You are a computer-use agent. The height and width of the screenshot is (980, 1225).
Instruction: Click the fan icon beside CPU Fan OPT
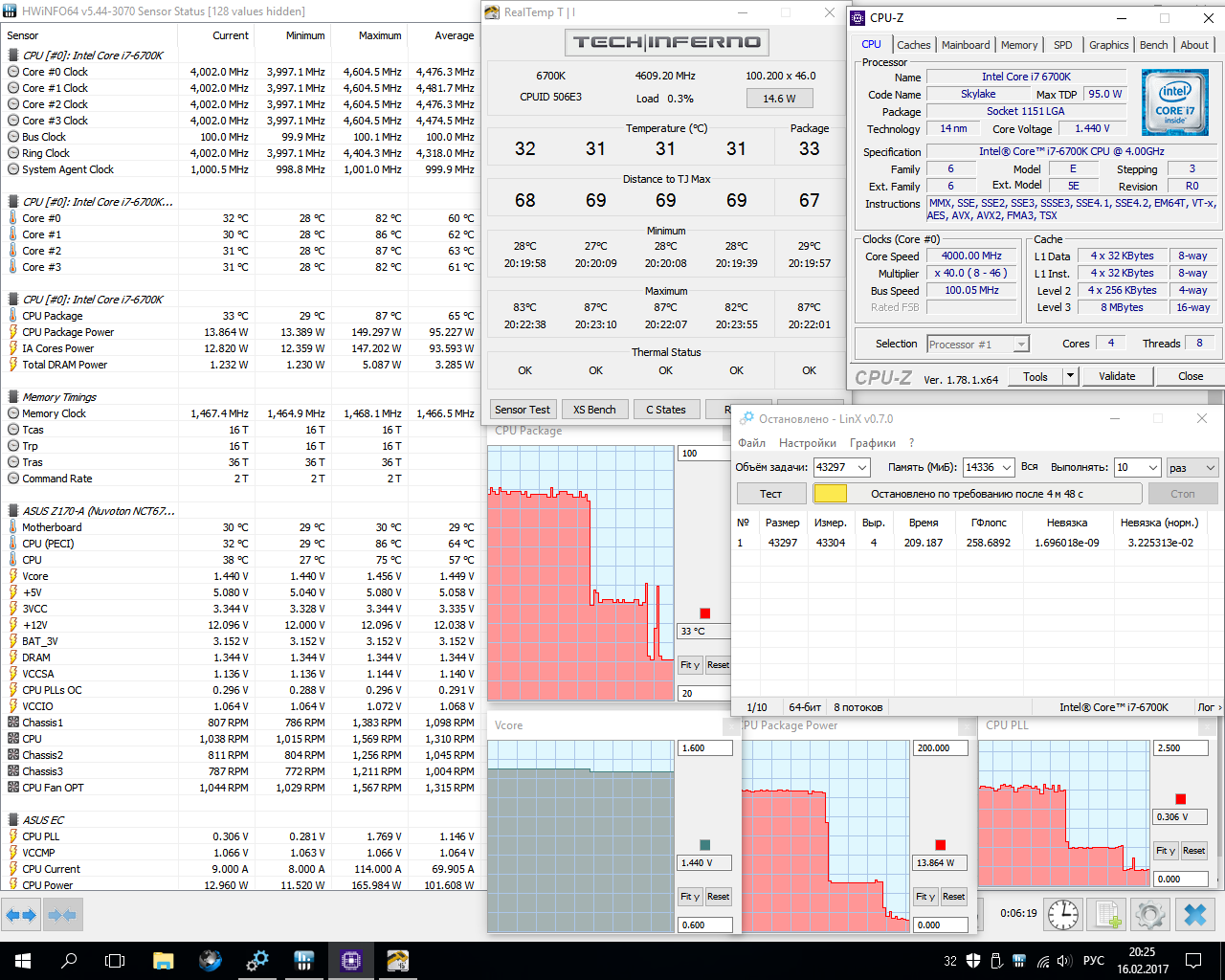[x=13, y=788]
